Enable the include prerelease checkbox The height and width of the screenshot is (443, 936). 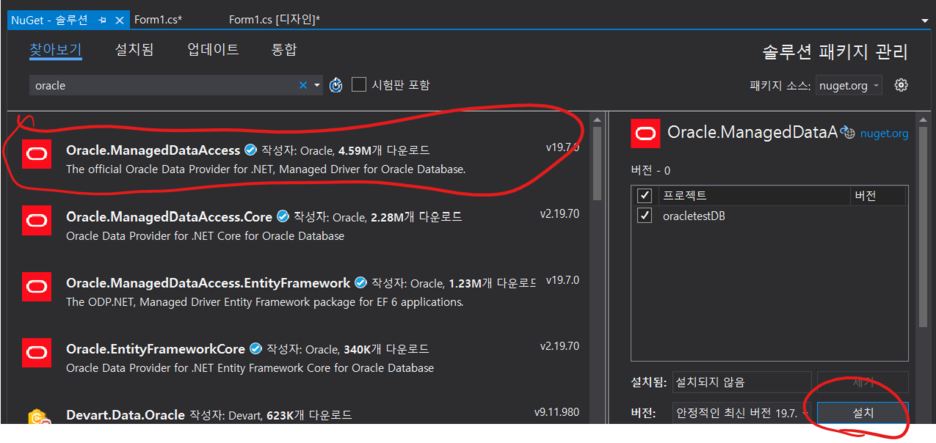[359, 85]
